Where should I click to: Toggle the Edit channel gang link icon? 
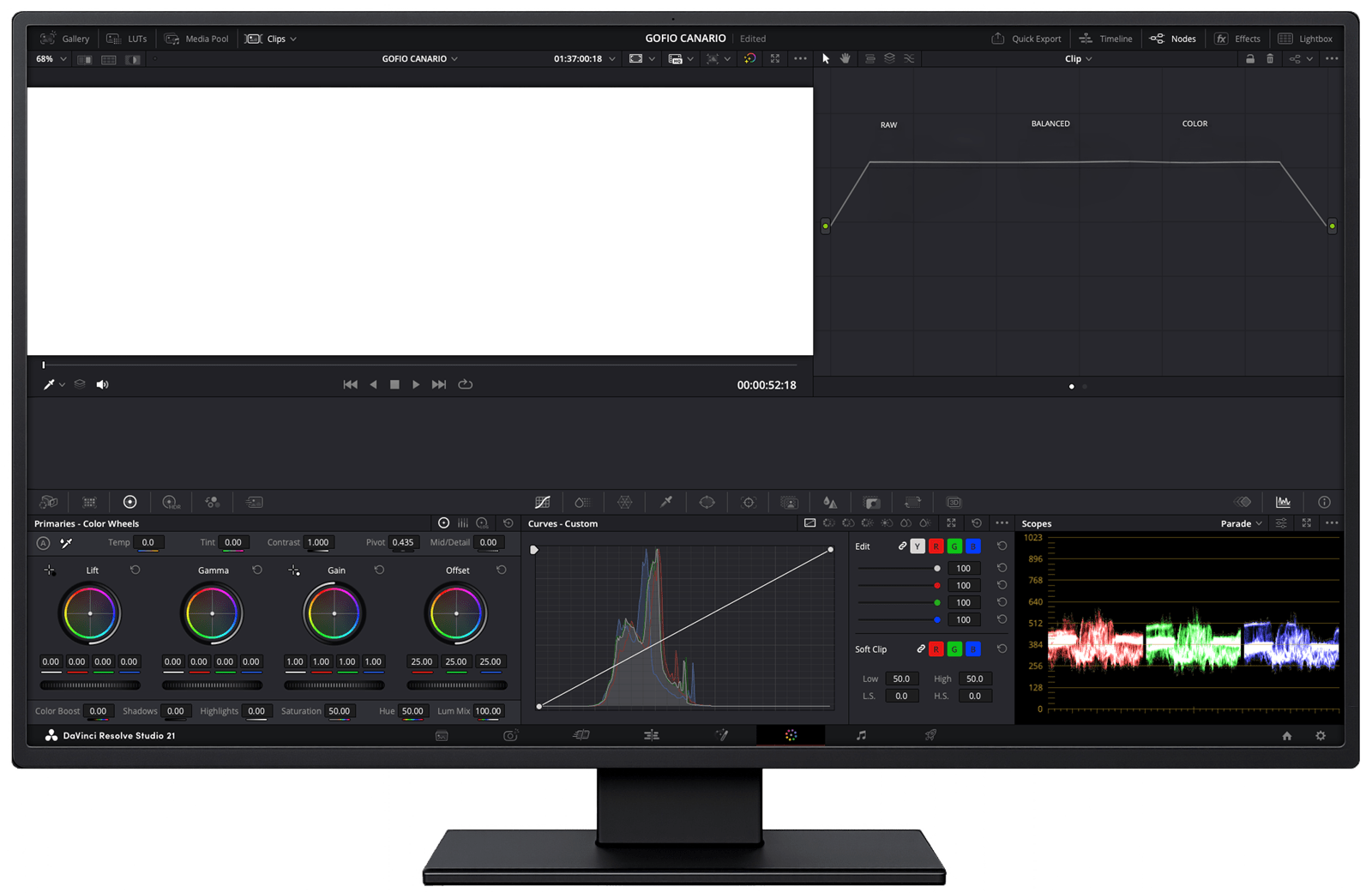tap(902, 546)
